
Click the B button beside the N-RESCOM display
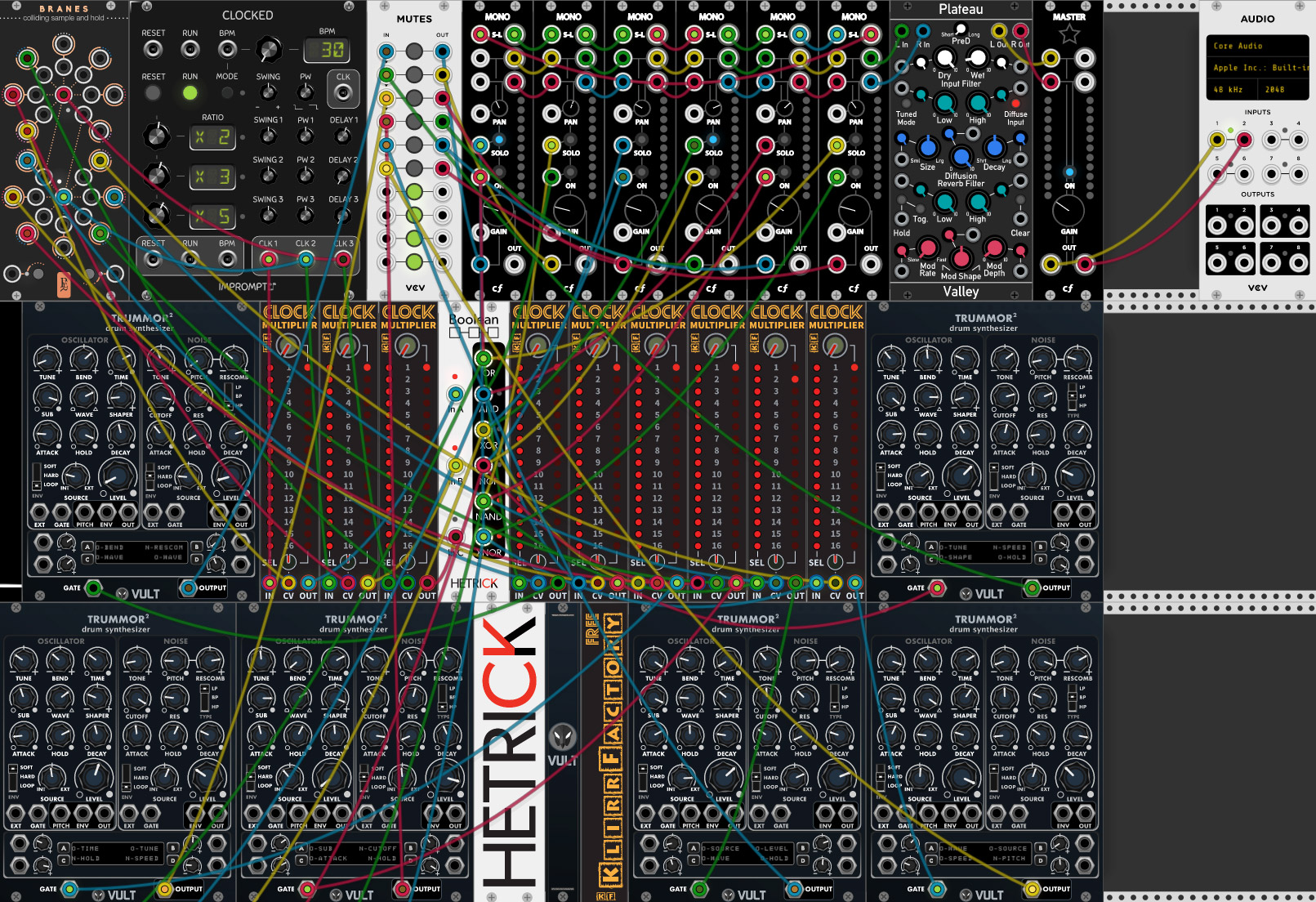coord(196,547)
